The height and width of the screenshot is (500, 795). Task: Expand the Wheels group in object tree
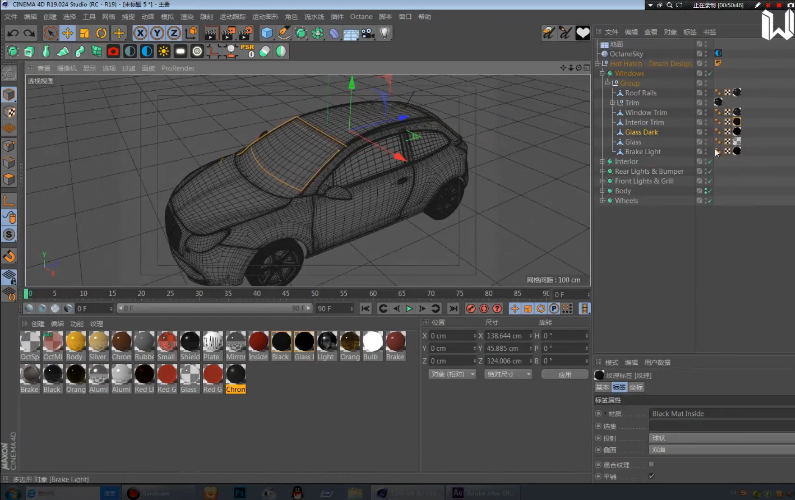point(602,201)
